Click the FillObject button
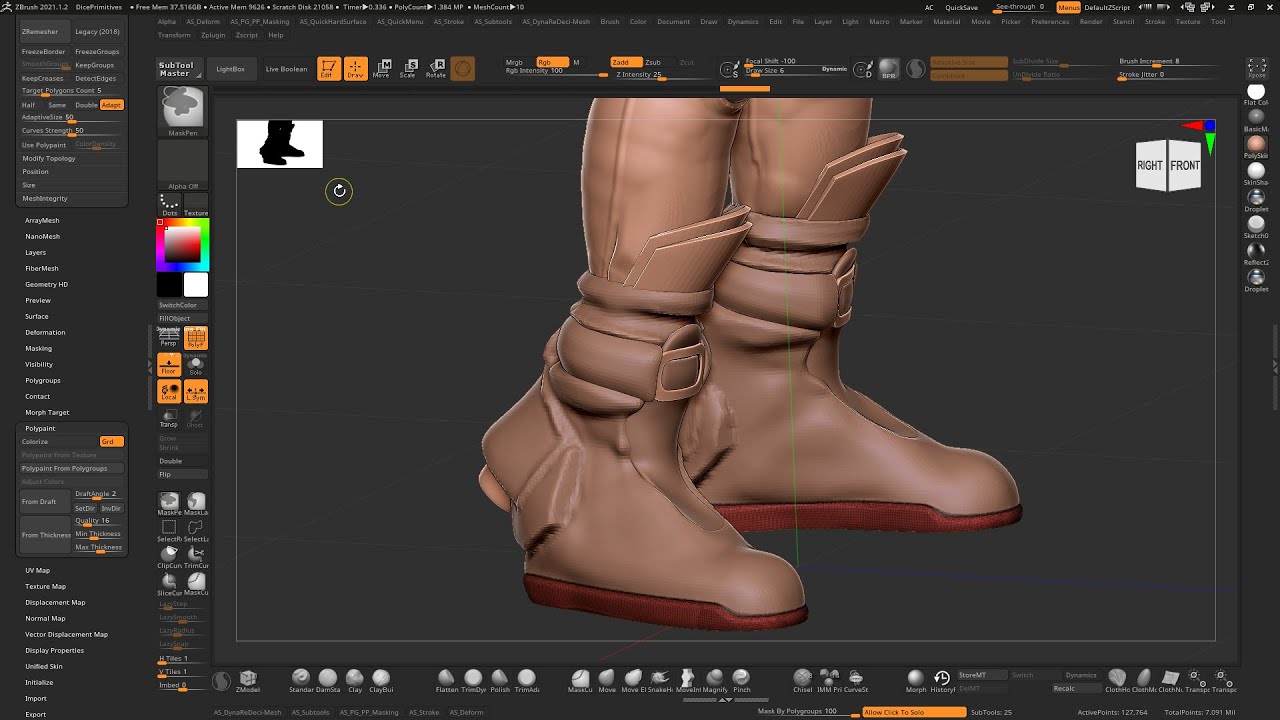 click(183, 318)
